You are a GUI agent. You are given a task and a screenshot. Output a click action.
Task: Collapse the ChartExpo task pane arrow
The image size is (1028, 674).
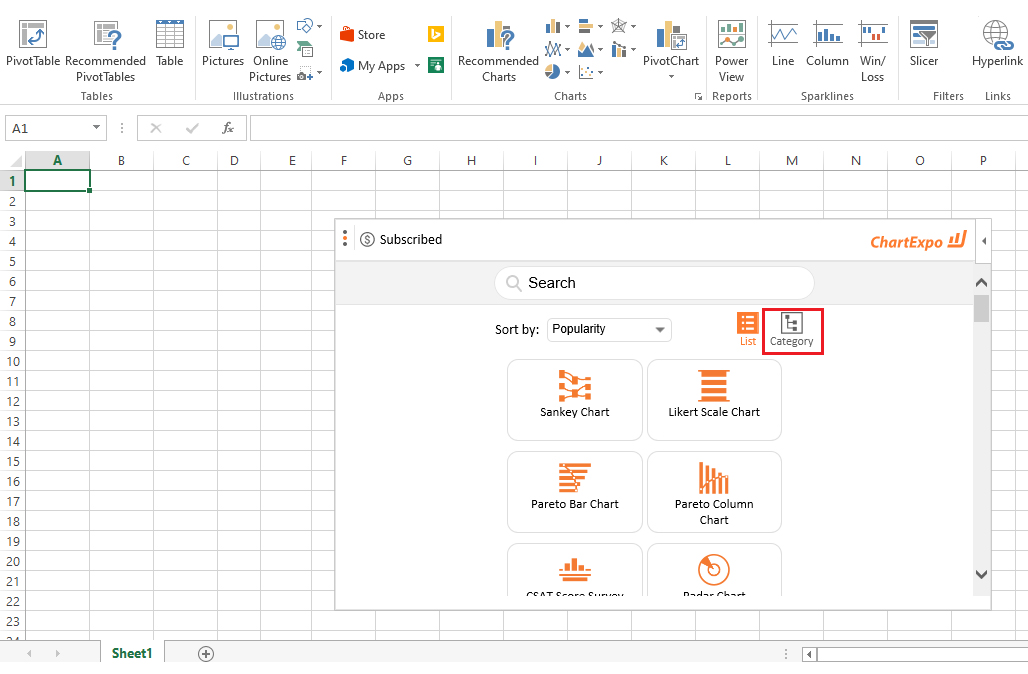click(x=983, y=241)
